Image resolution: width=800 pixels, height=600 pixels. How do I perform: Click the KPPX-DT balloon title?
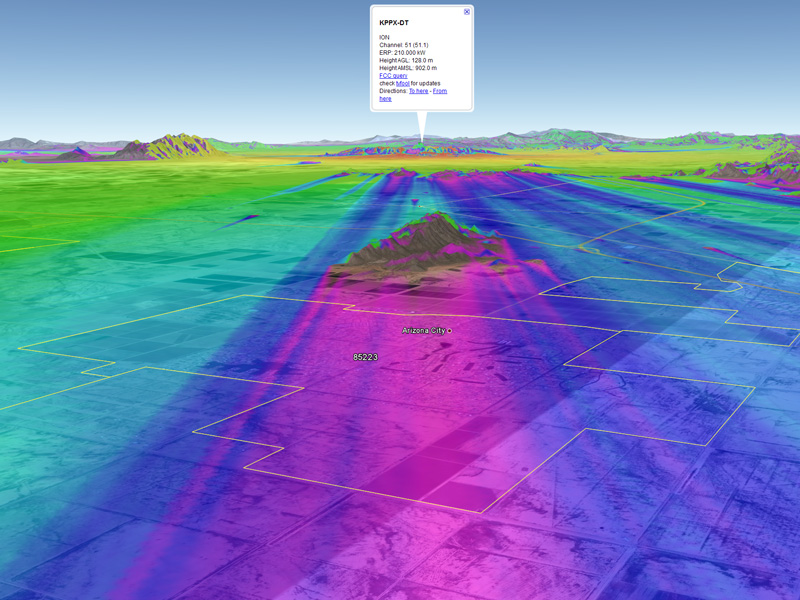point(394,22)
